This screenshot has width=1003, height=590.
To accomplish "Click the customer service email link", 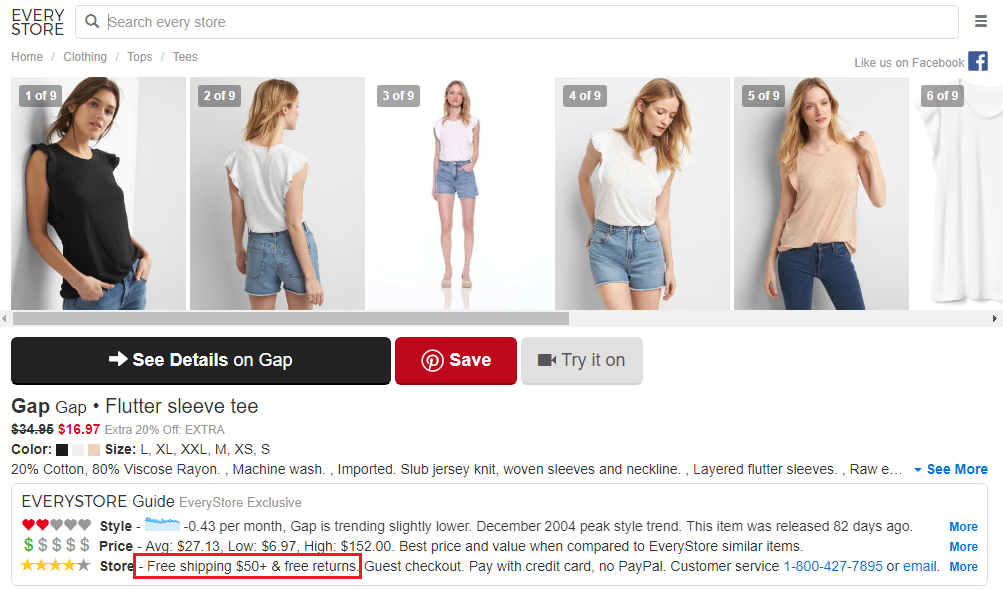I will click(920, 566).
